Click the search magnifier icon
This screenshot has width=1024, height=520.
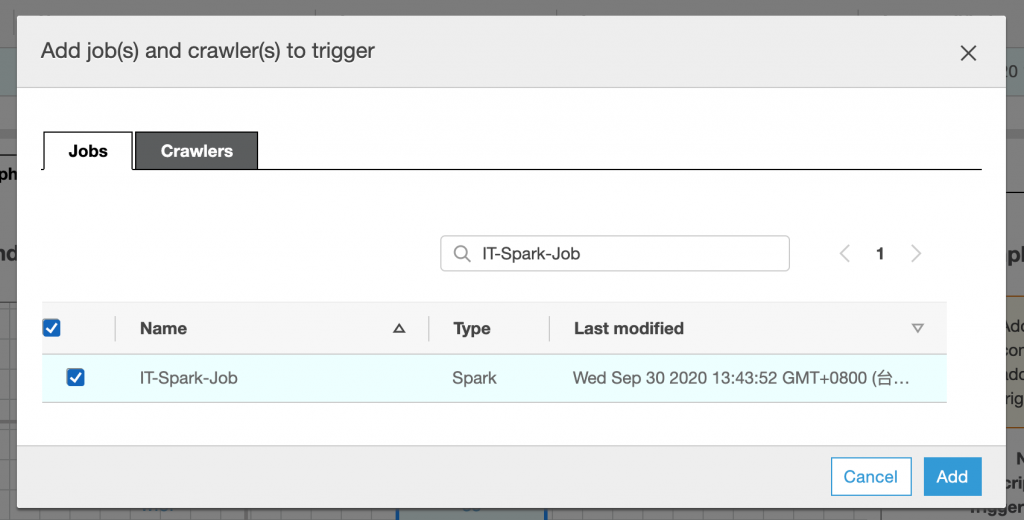click(x=462, y=254)
